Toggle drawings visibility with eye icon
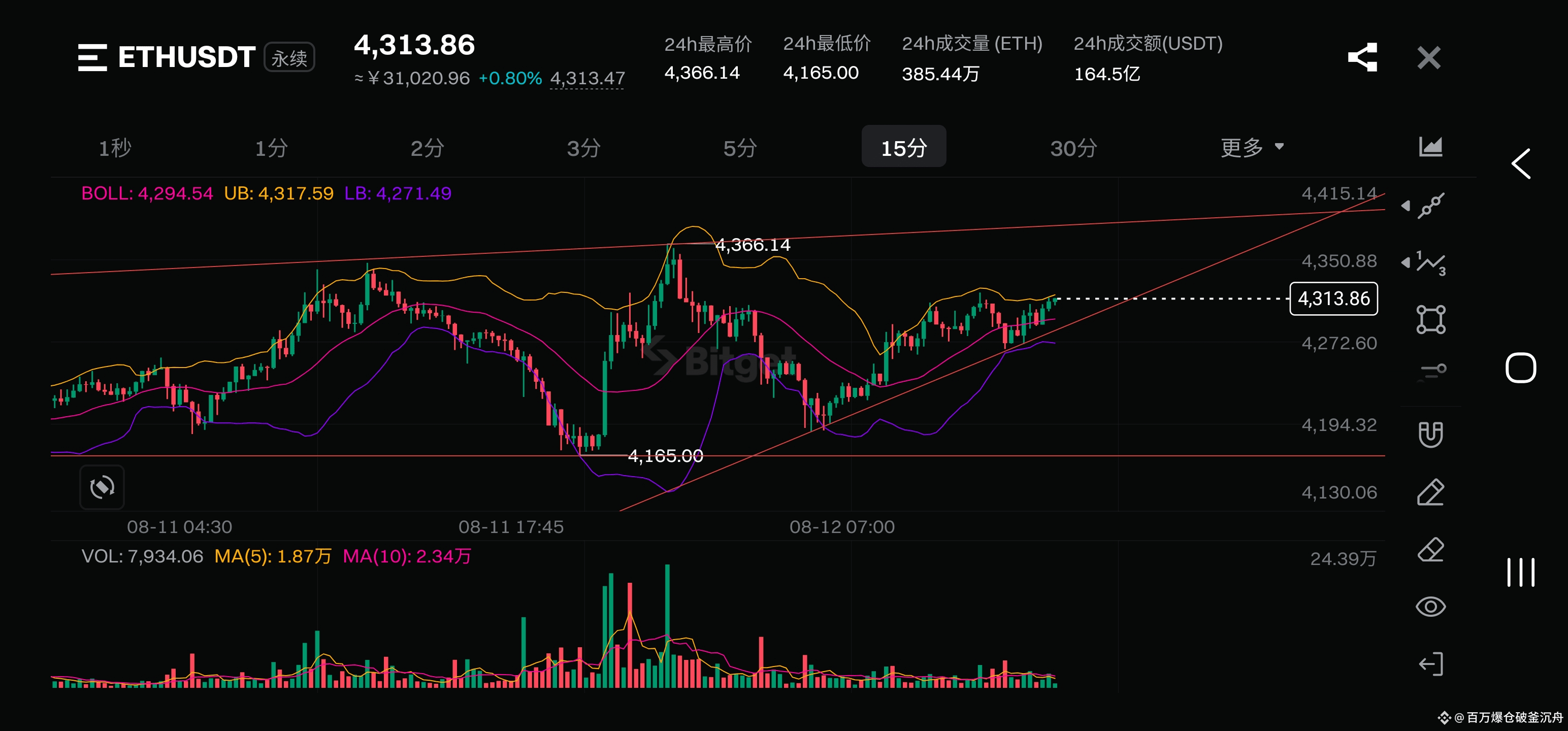The width and height of the screenshot is (1568, 731). 1430,606
